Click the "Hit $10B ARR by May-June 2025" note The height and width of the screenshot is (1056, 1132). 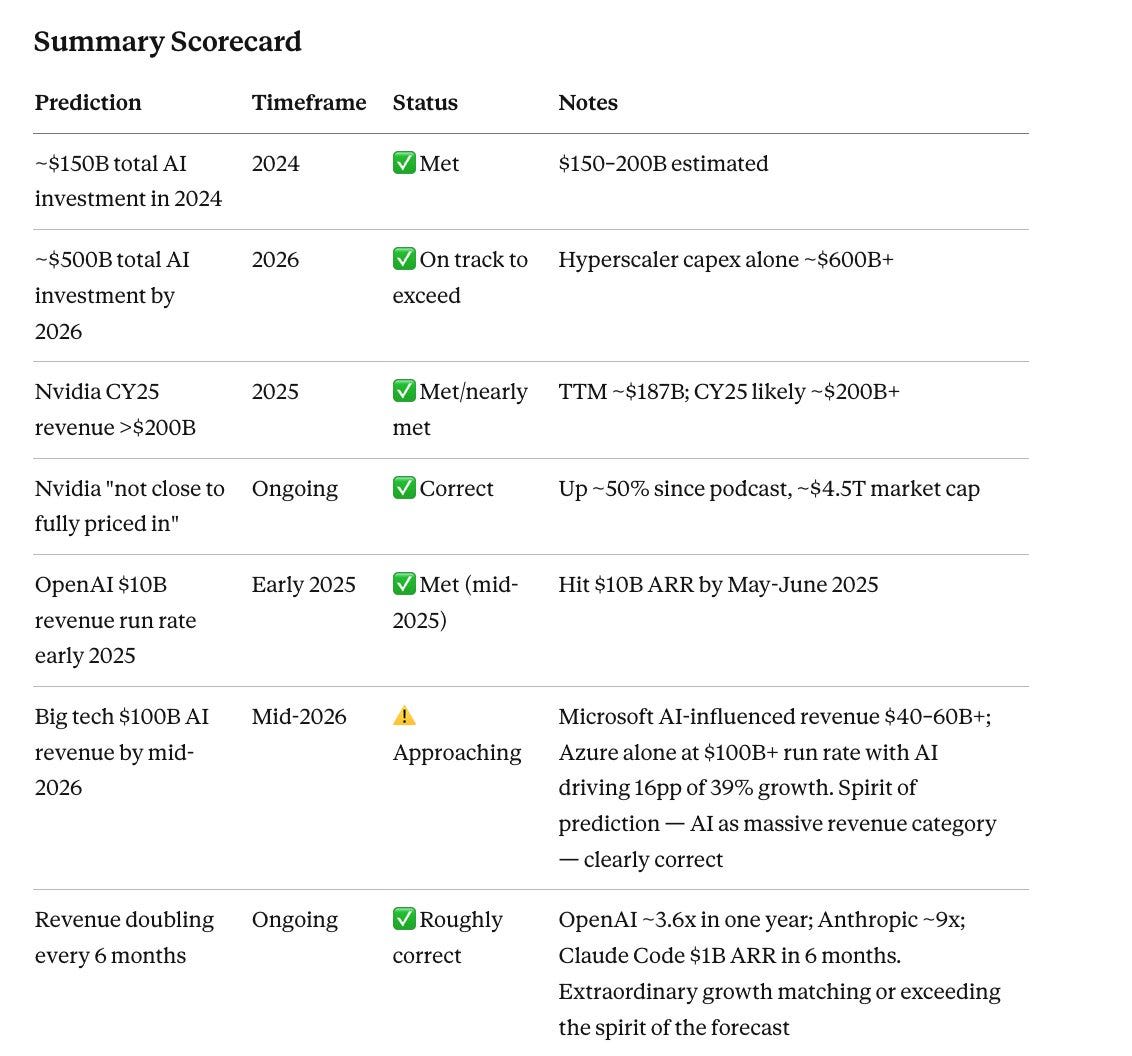(x=718, y=584)
